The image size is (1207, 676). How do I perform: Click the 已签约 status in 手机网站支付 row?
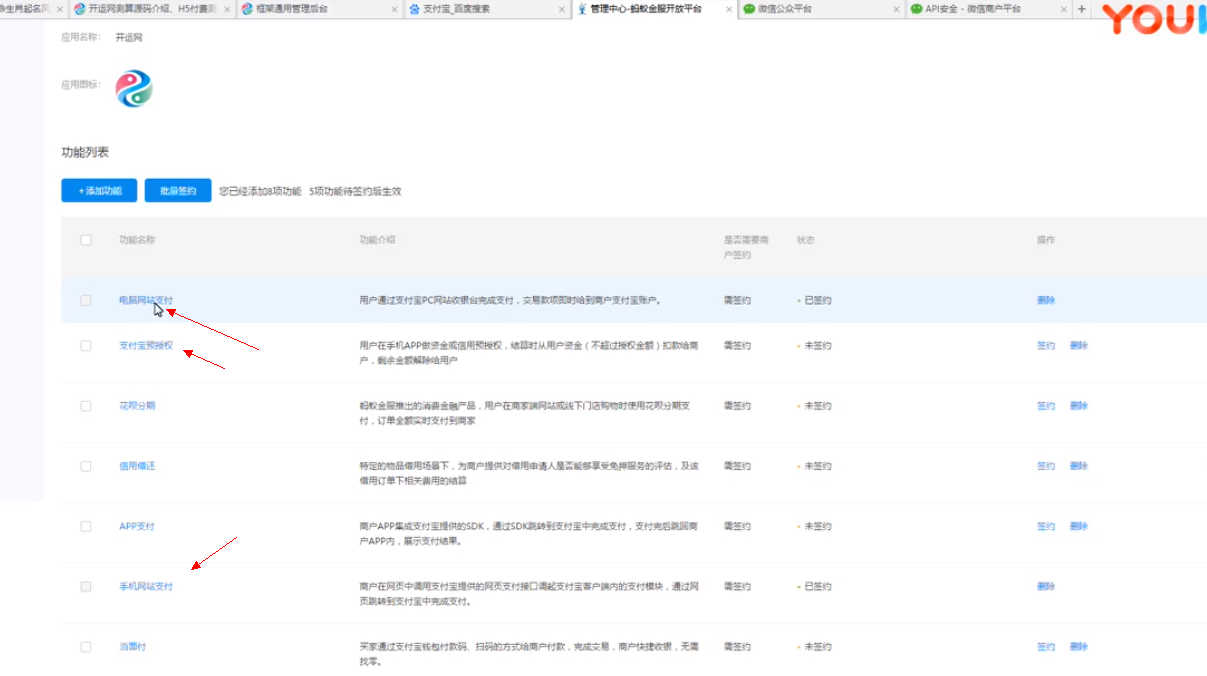(817, 586)
